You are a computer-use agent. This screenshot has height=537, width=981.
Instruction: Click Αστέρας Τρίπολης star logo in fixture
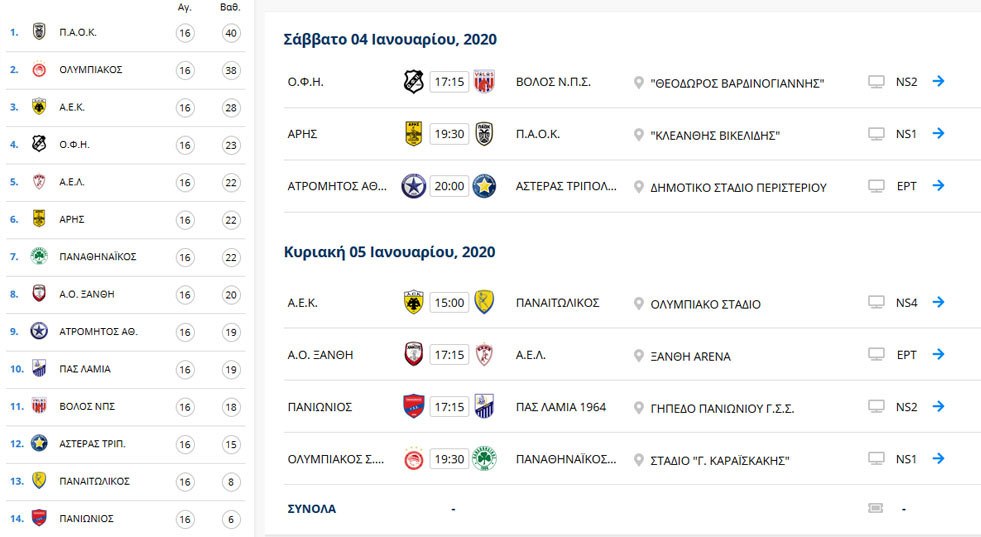point(484,186)
